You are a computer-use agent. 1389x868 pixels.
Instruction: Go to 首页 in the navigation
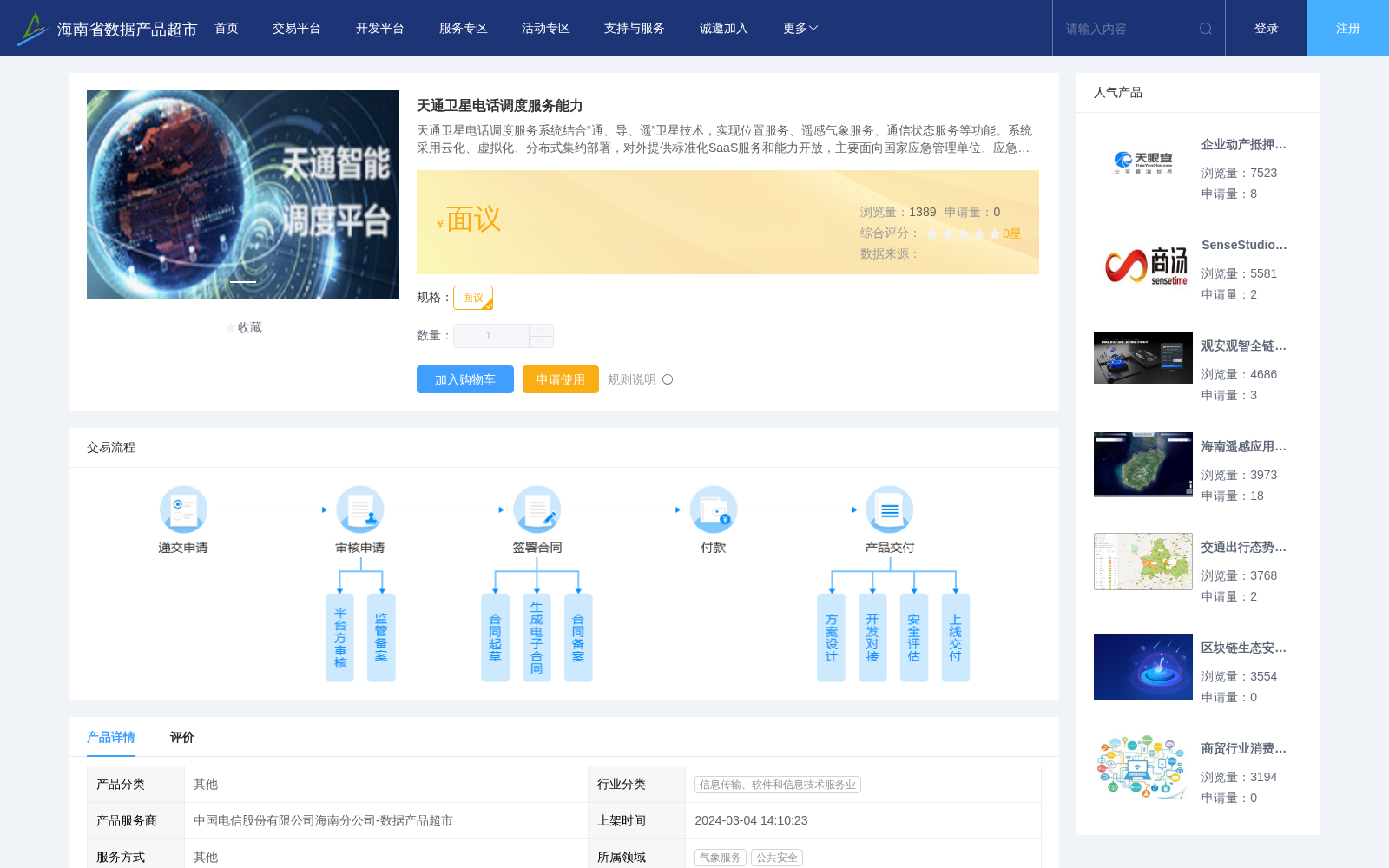pos(227,29)
